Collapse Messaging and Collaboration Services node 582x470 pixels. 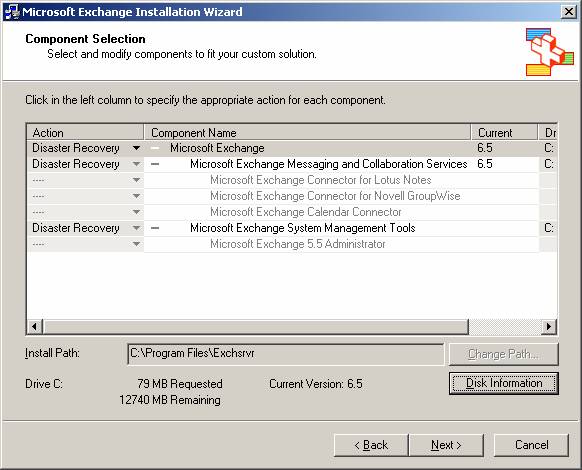click(x=155, y=164)
